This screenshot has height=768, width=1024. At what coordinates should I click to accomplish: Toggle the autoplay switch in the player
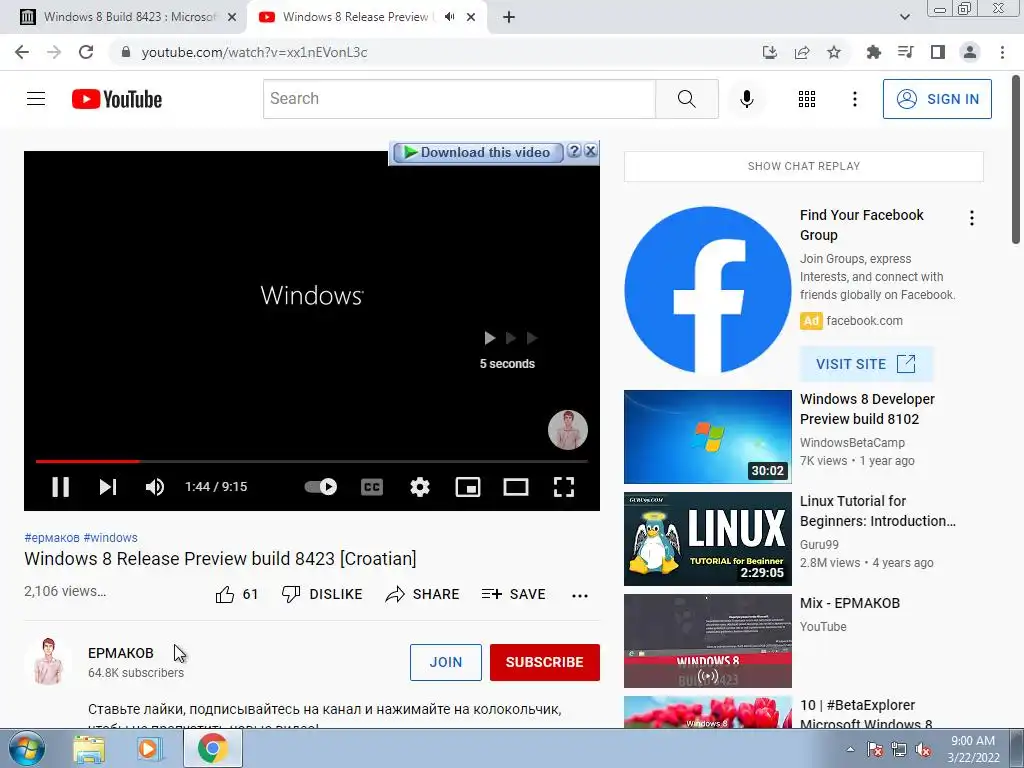[321, 487]
